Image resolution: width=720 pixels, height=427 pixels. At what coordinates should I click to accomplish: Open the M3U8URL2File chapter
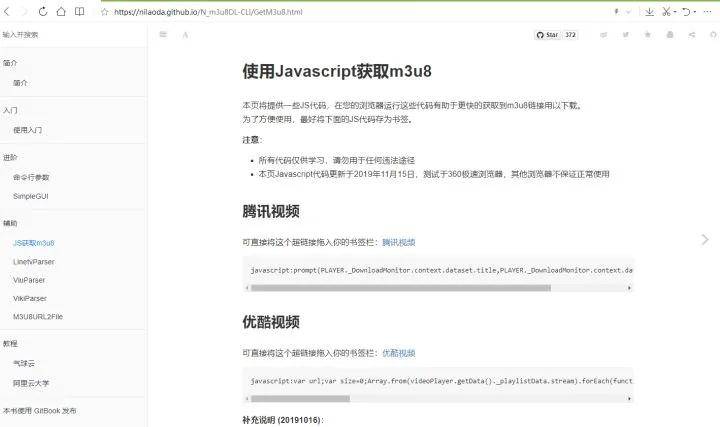(38, 317)
